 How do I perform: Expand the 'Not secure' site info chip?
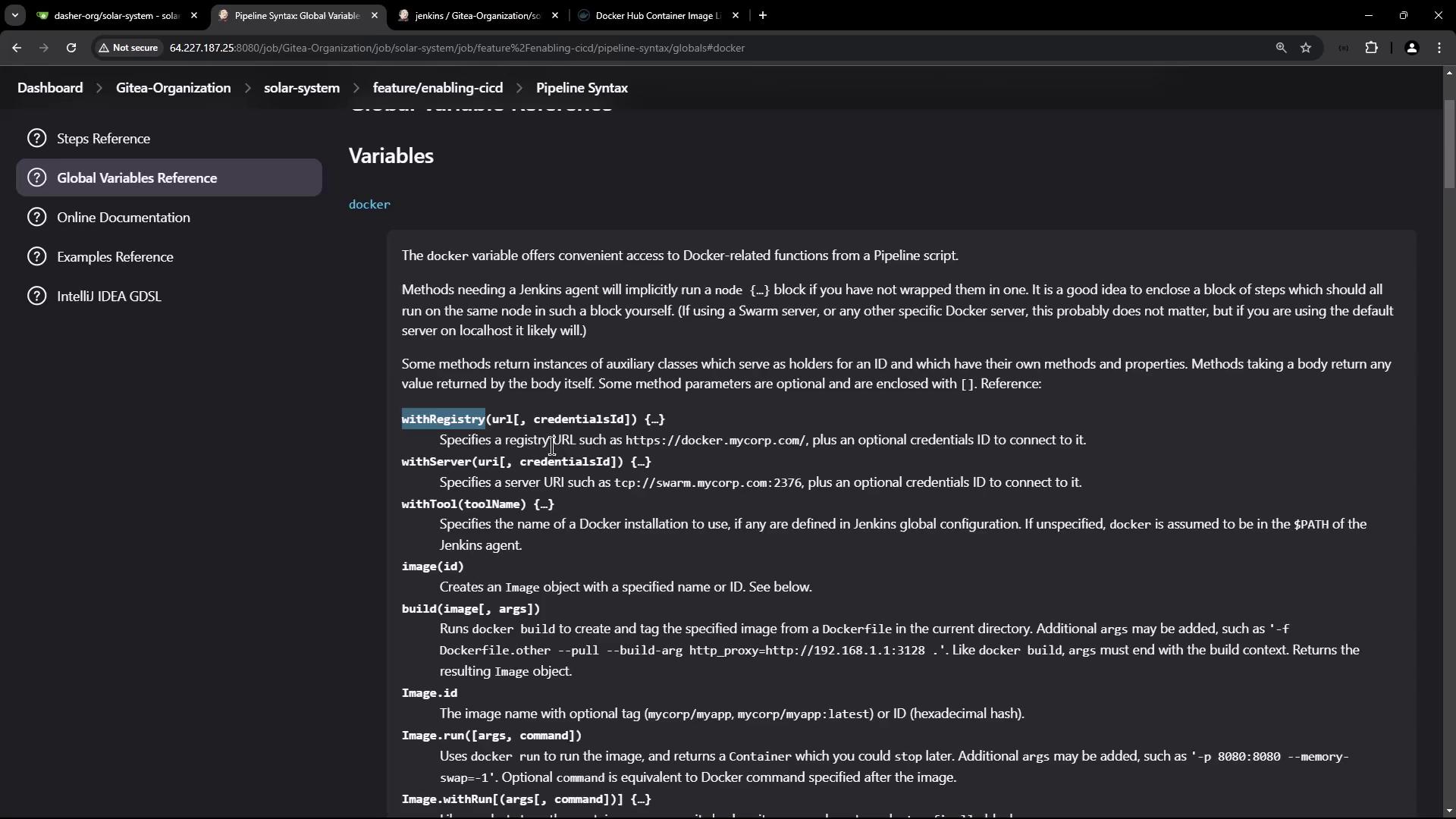pos(128,48)
